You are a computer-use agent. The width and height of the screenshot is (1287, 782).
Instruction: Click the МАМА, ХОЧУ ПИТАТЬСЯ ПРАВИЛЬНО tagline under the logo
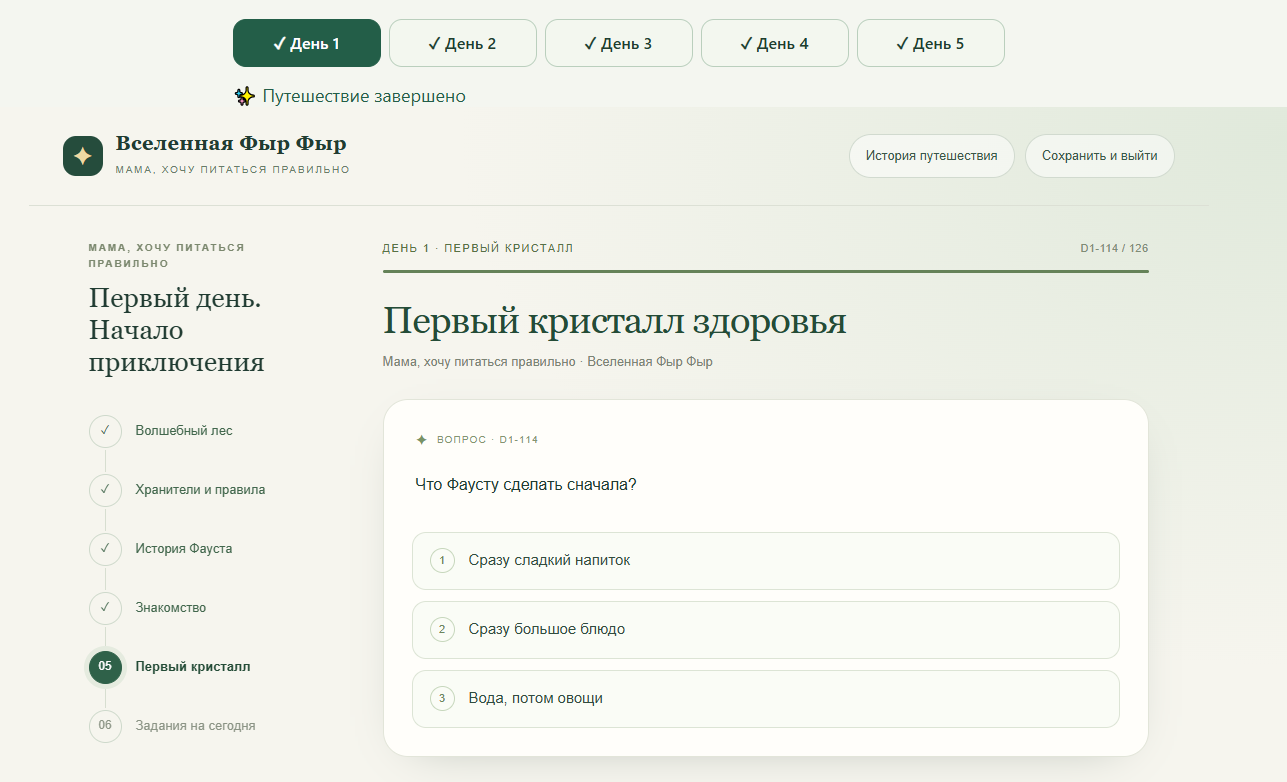point(233,170)
